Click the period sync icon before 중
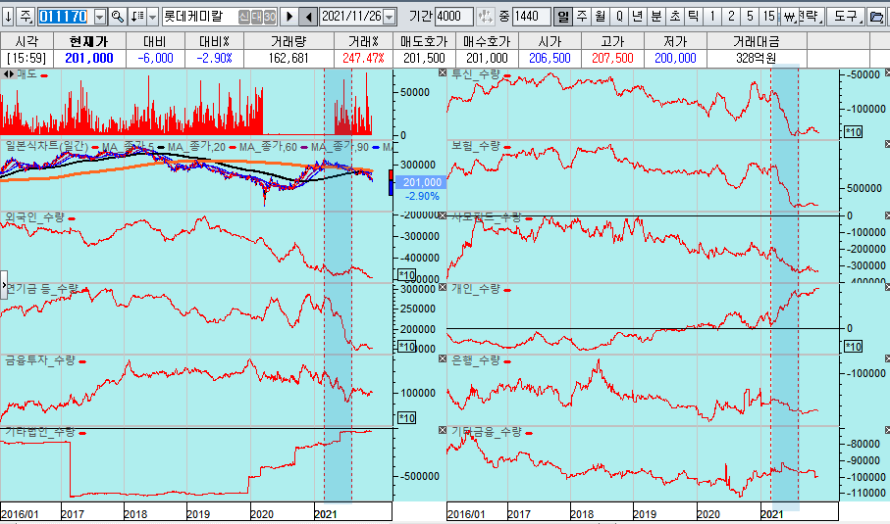The image size is (890, 524). click(486, 17)
